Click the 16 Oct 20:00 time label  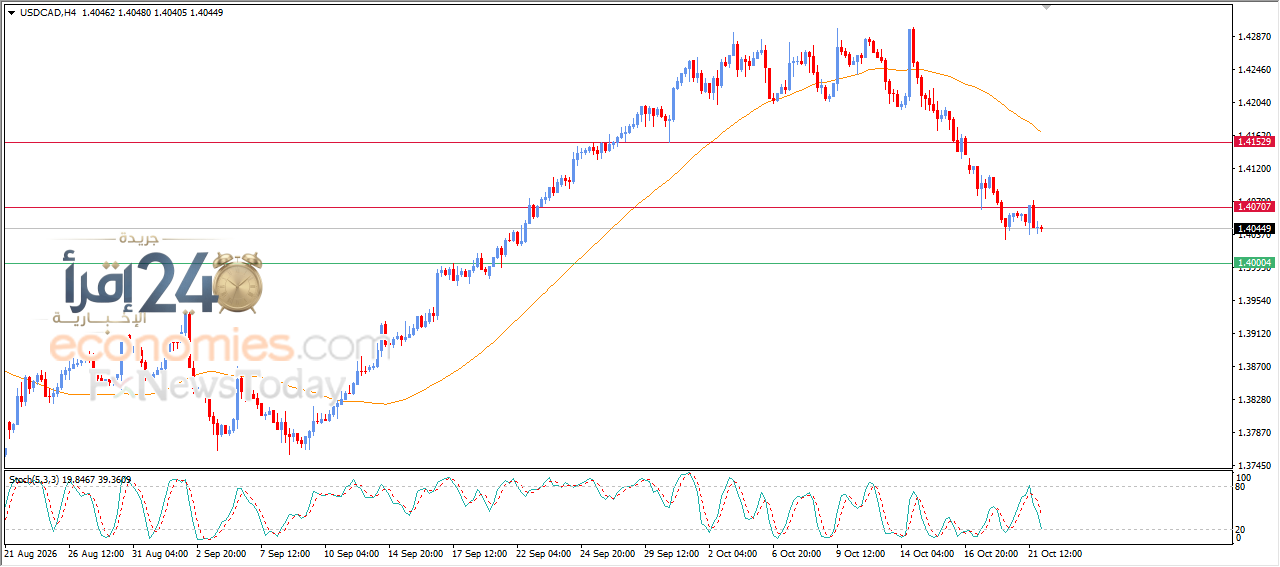point(992,553)
